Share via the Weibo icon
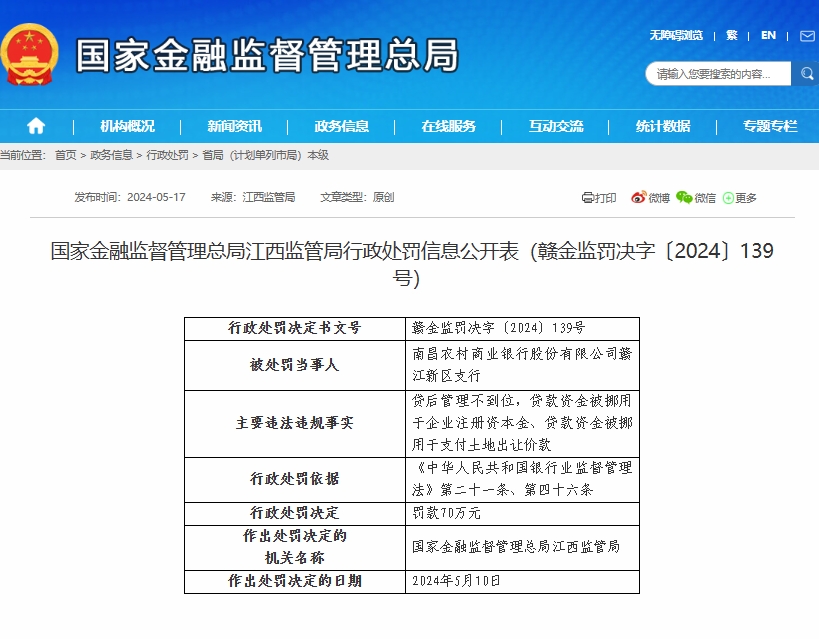Viewport: 819px width, 639px height. (638, 197)
